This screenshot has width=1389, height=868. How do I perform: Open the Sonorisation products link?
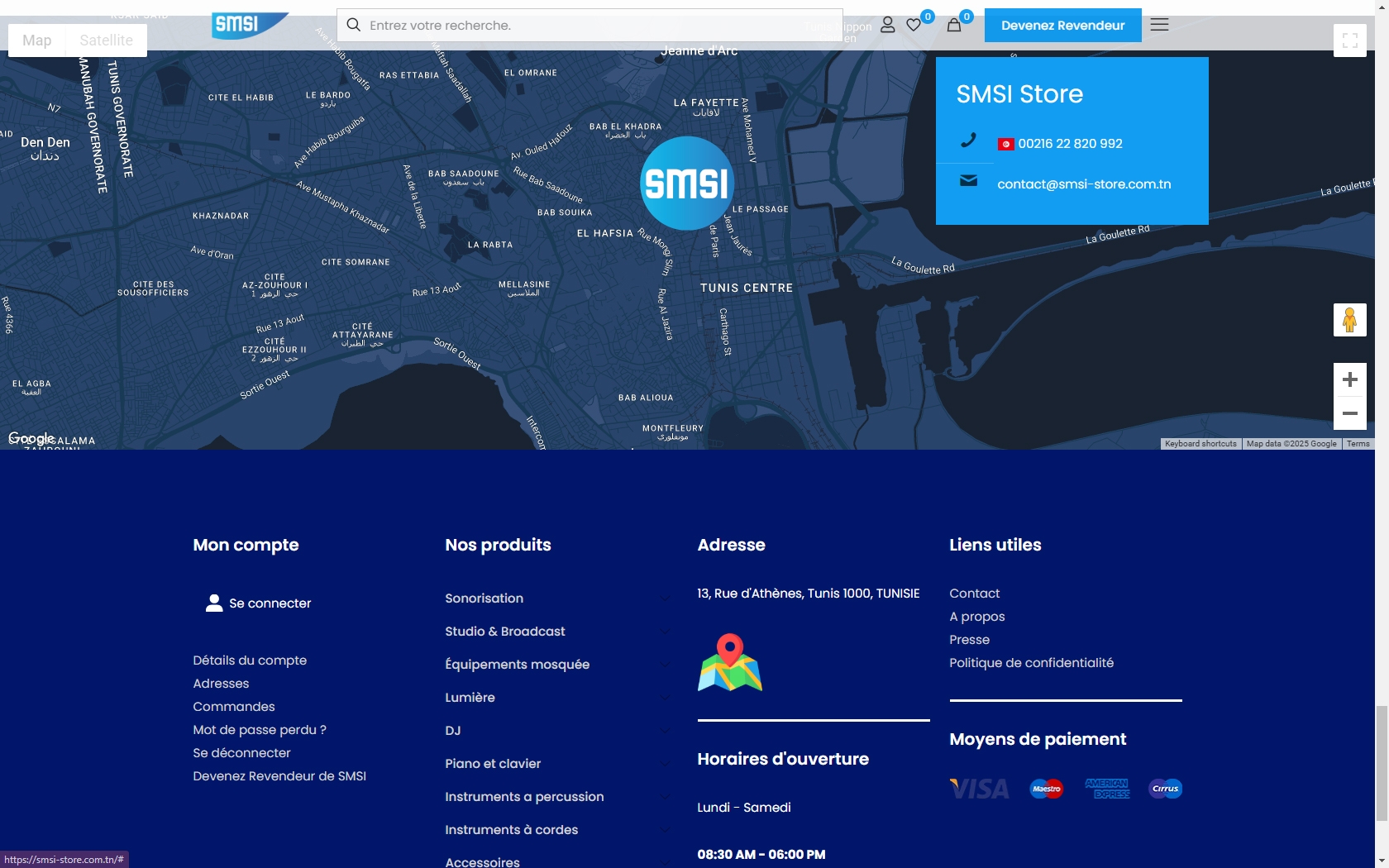click(484, 599)
